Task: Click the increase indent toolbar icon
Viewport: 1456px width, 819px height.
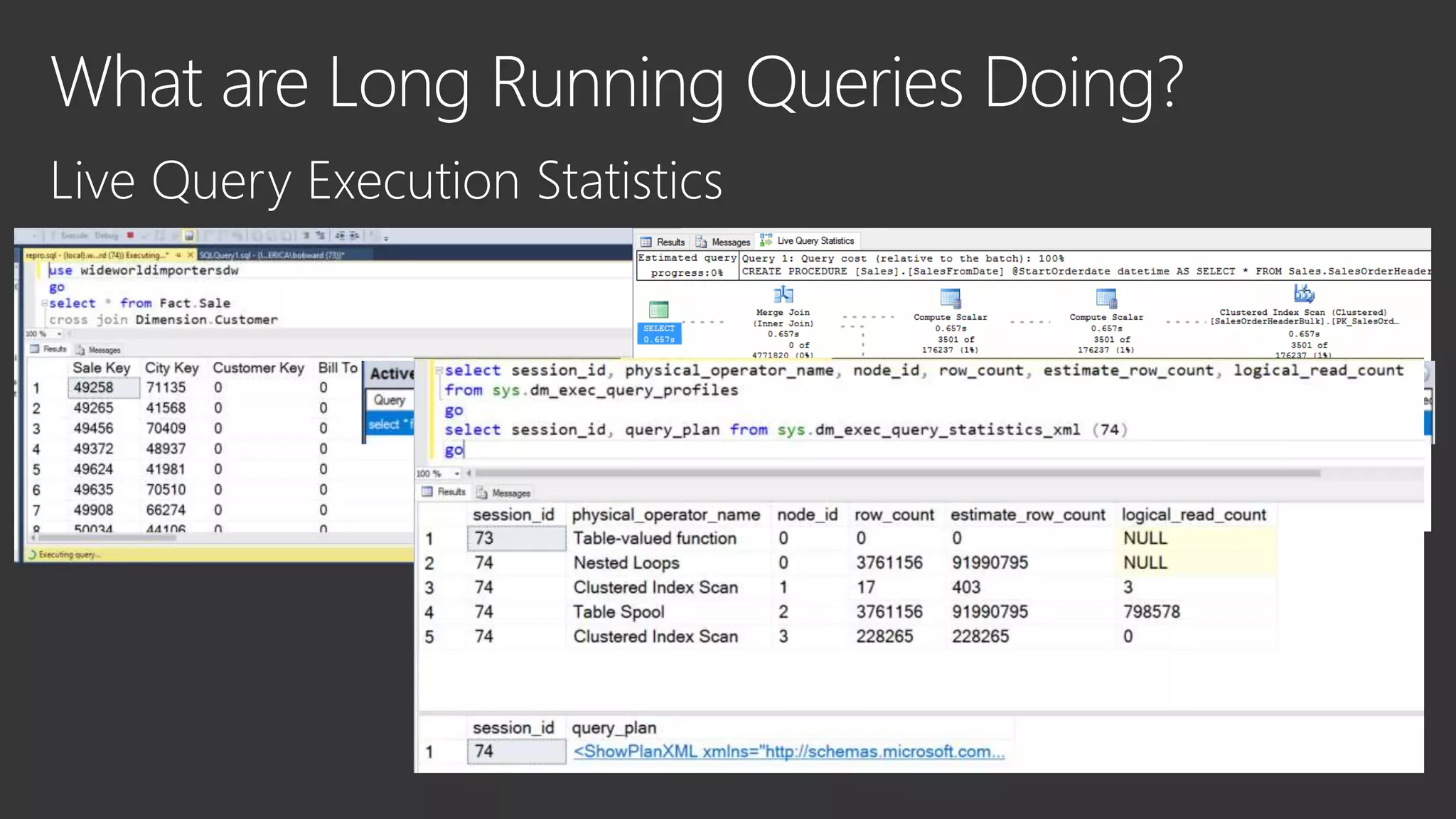Action: (x=354, y=235)
